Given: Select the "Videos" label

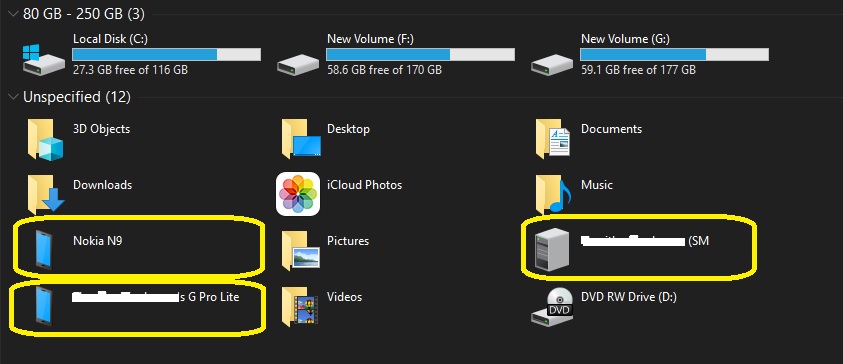Looking at the screenshot, I should tap(345, 297).
